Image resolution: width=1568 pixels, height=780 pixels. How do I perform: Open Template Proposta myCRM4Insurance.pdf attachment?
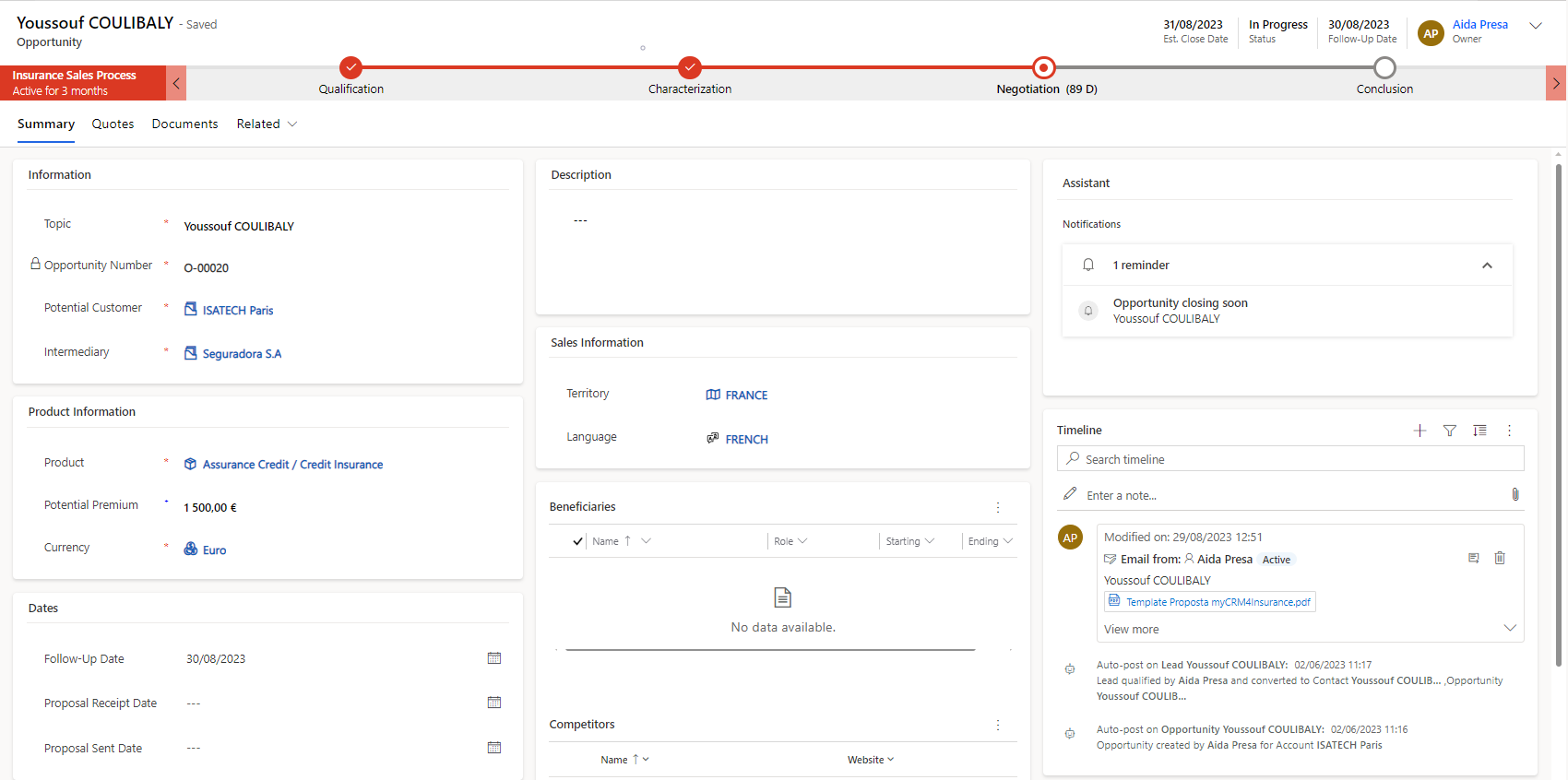tap(1218, 602)
